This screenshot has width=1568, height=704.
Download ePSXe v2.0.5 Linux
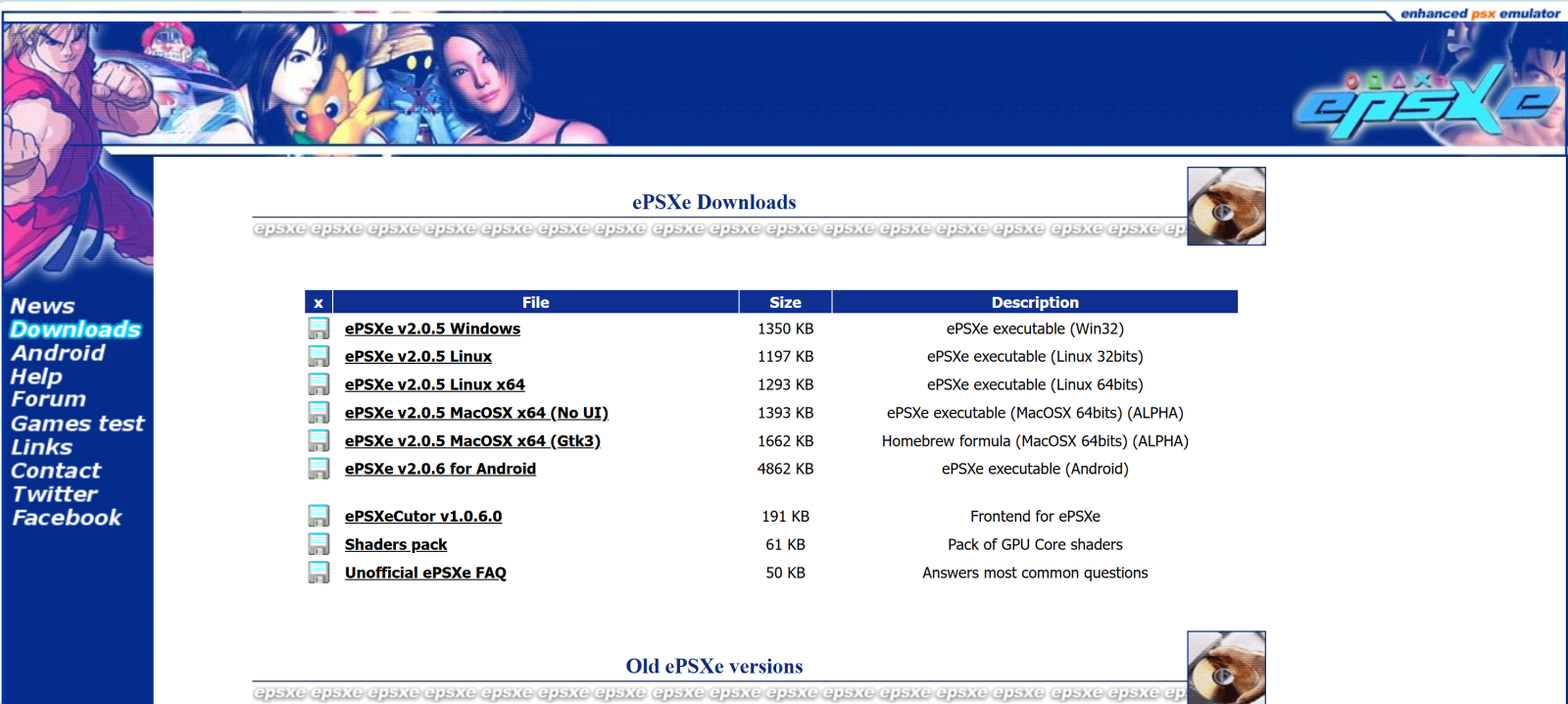click(418, 356)
